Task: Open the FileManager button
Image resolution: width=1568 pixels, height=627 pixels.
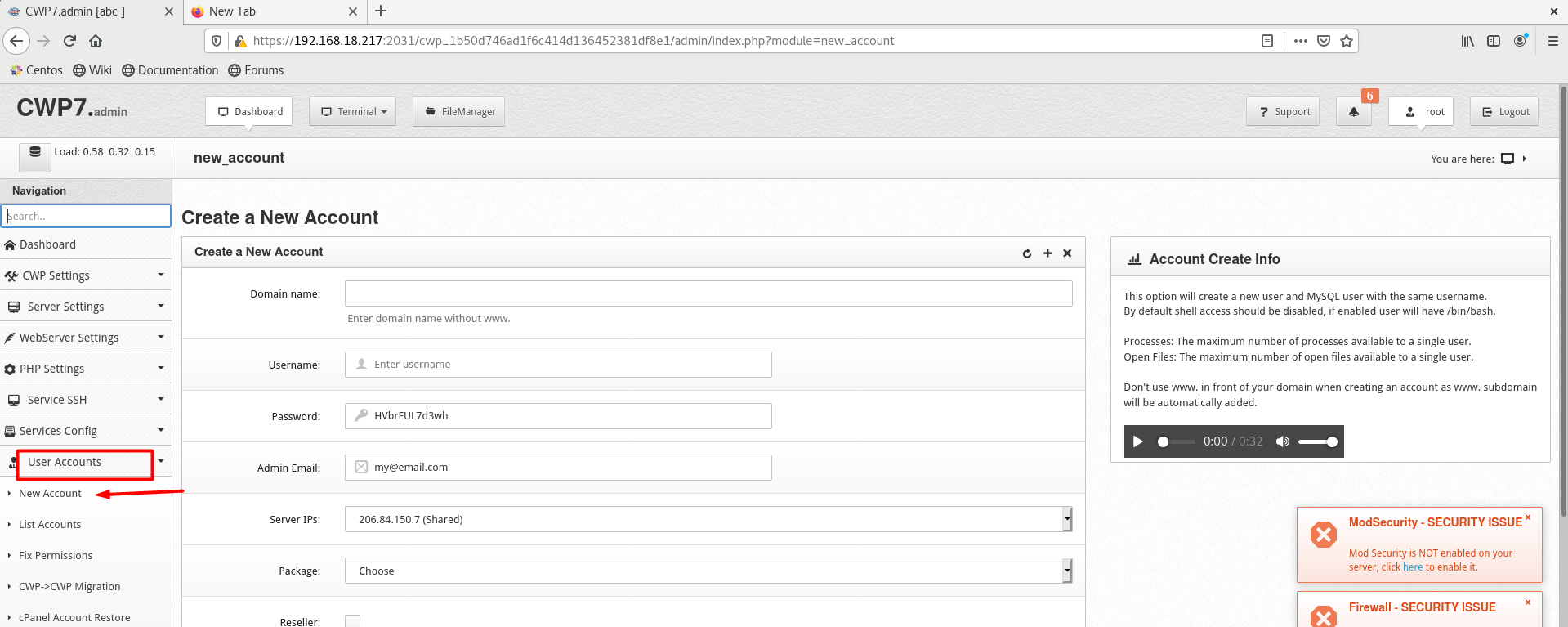Action: [459, 112]
